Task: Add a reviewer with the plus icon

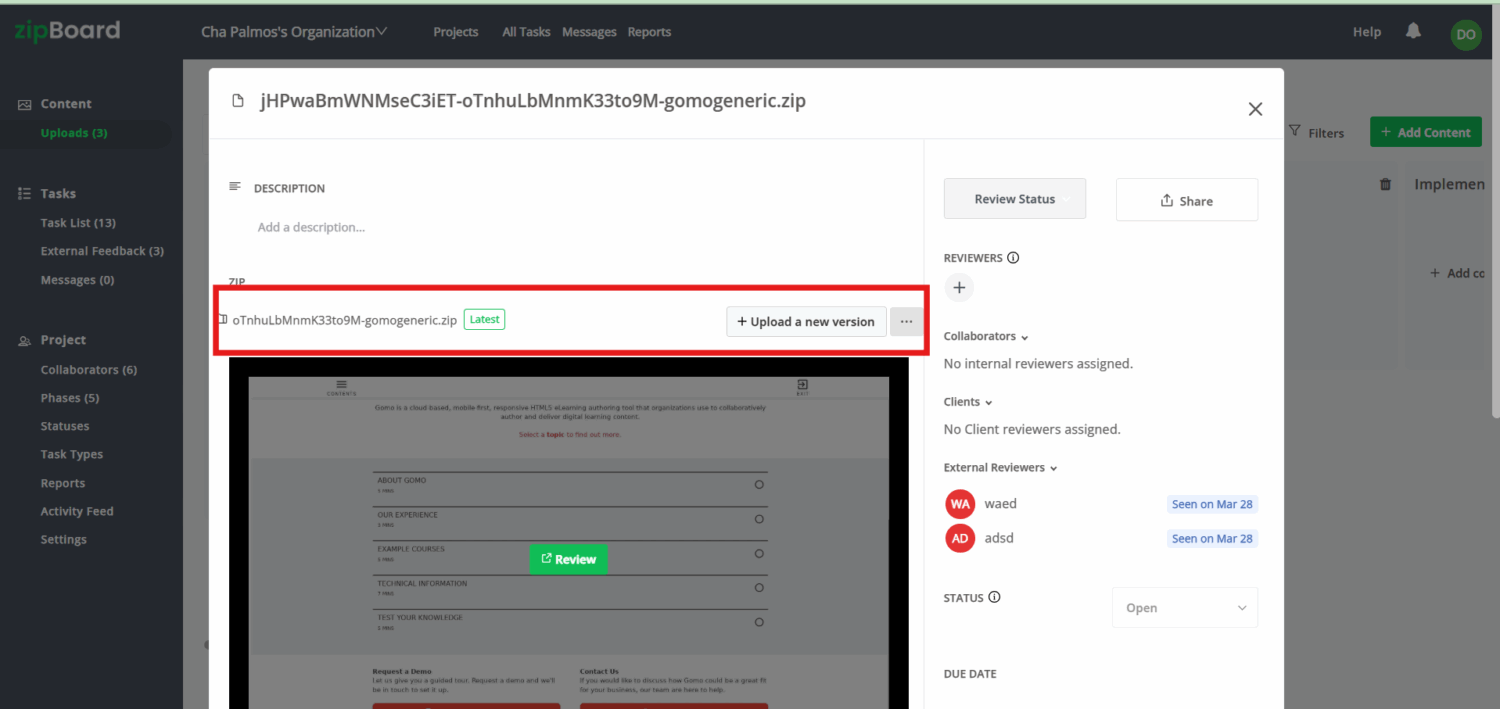Action: point(959,288)
